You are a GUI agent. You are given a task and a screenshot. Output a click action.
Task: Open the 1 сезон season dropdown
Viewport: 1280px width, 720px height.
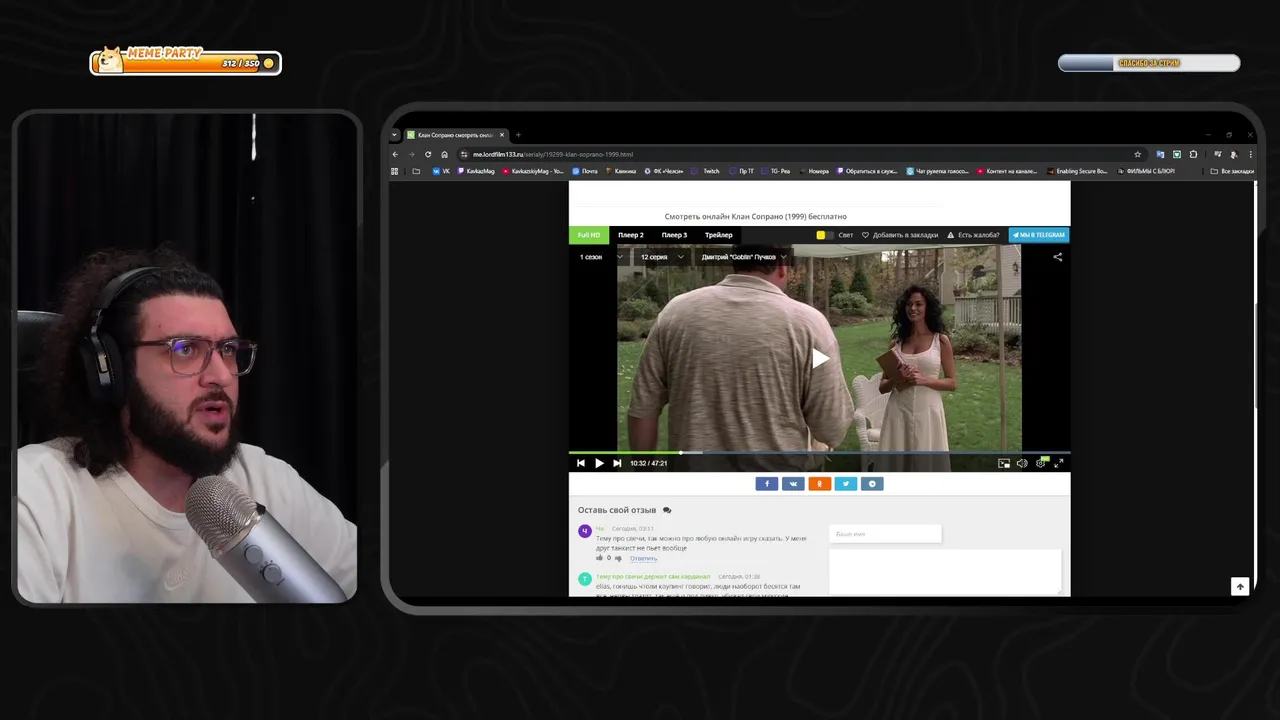(601, 257)
